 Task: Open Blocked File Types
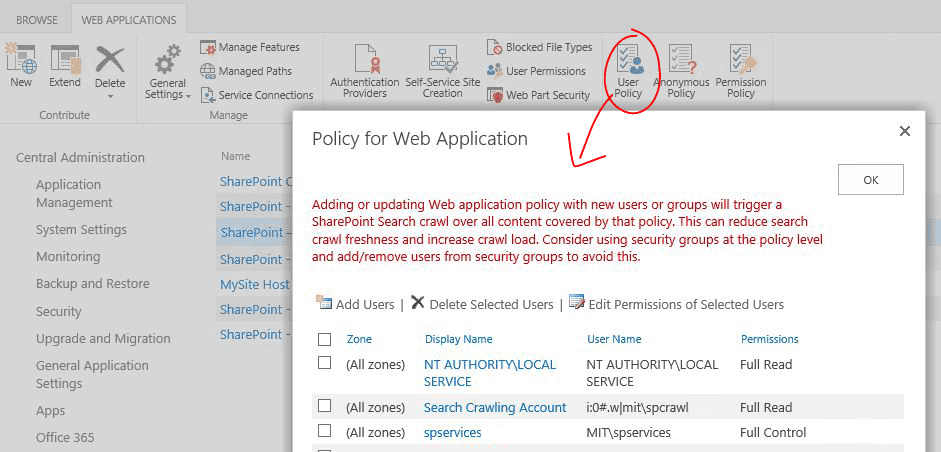click(540, 47)
